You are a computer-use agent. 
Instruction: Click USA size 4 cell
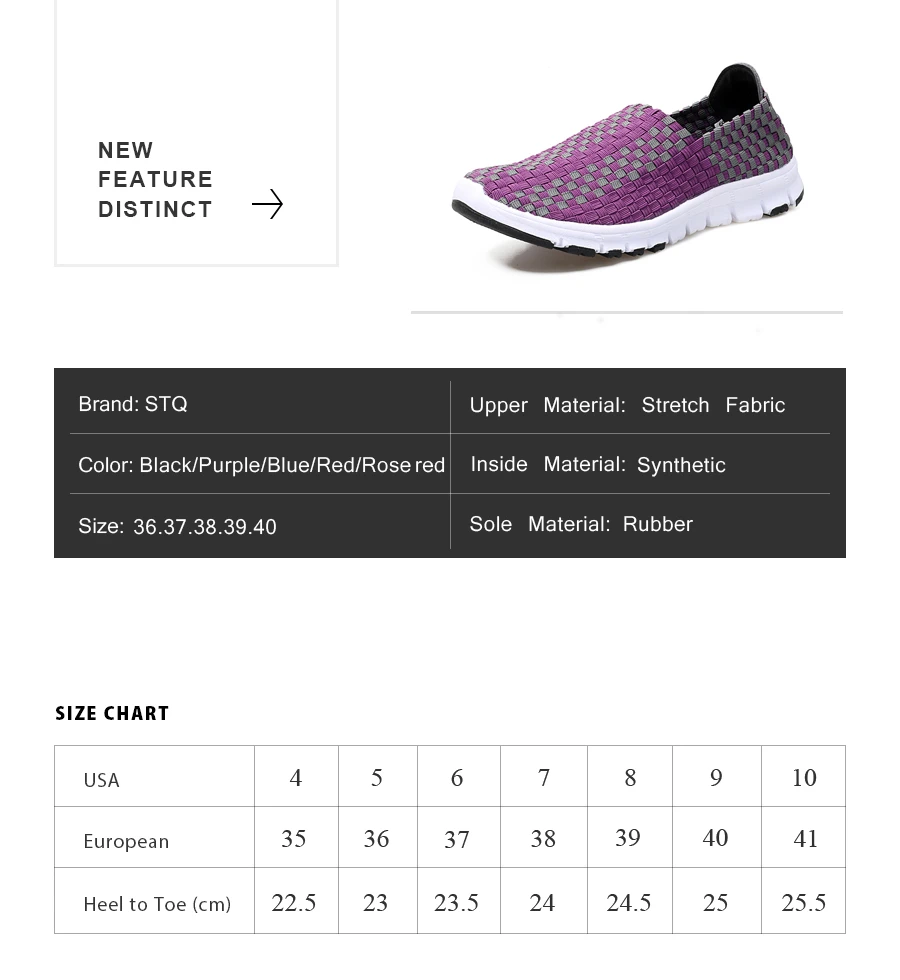pyautogui.click(x=296, y=778)
